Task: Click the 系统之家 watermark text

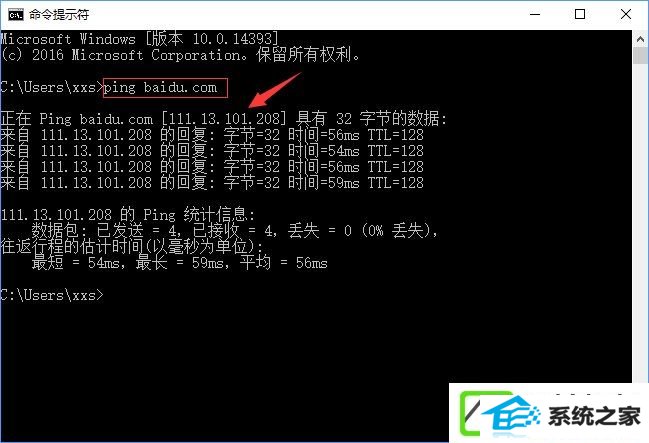Action: pos(594,416)
